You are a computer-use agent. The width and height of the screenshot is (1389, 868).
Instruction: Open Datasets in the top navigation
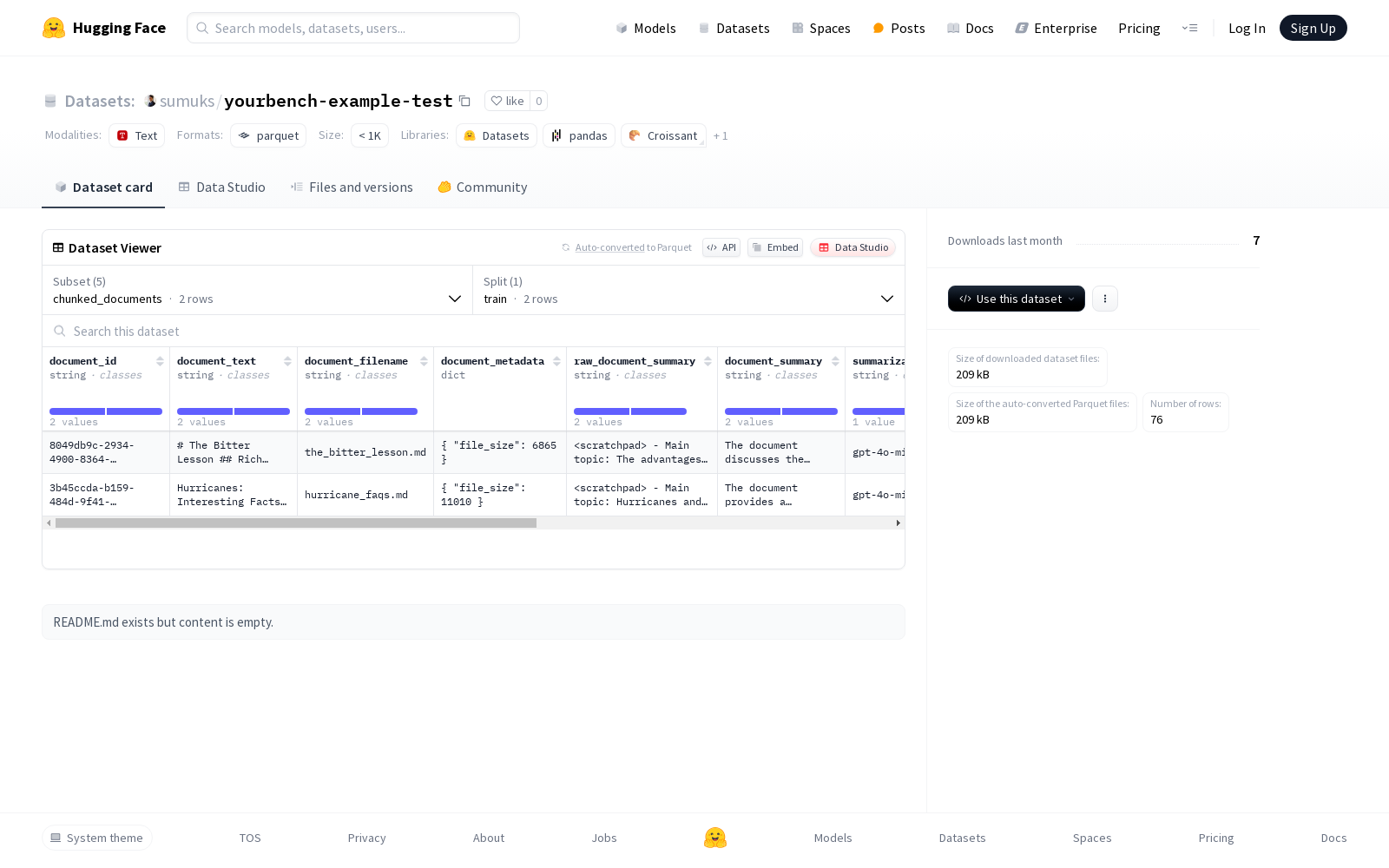(x=734, y=28)
